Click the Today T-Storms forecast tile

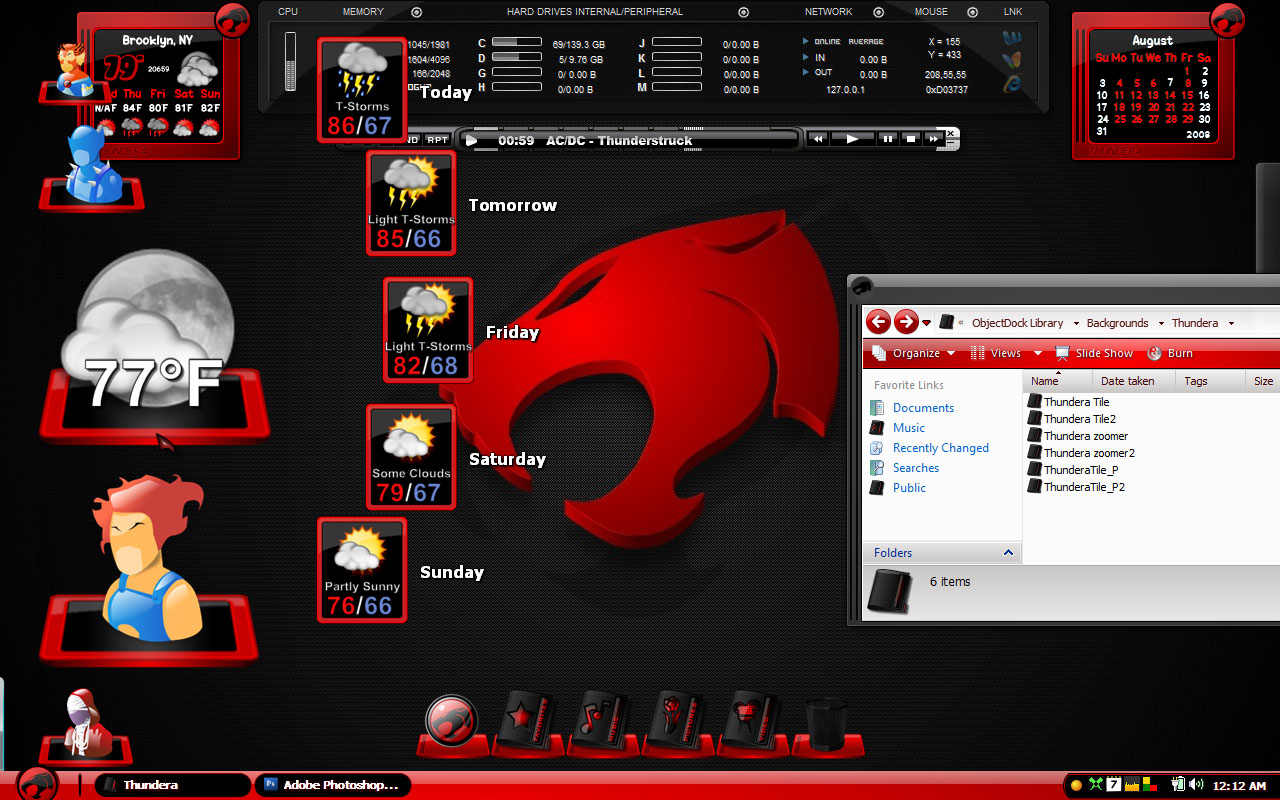tap(362, 89)
